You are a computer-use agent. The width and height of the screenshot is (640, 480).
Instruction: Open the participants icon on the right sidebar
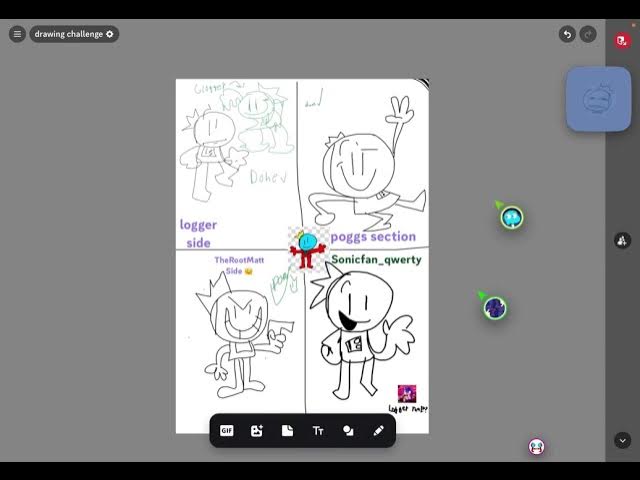[x=622, y=241]
